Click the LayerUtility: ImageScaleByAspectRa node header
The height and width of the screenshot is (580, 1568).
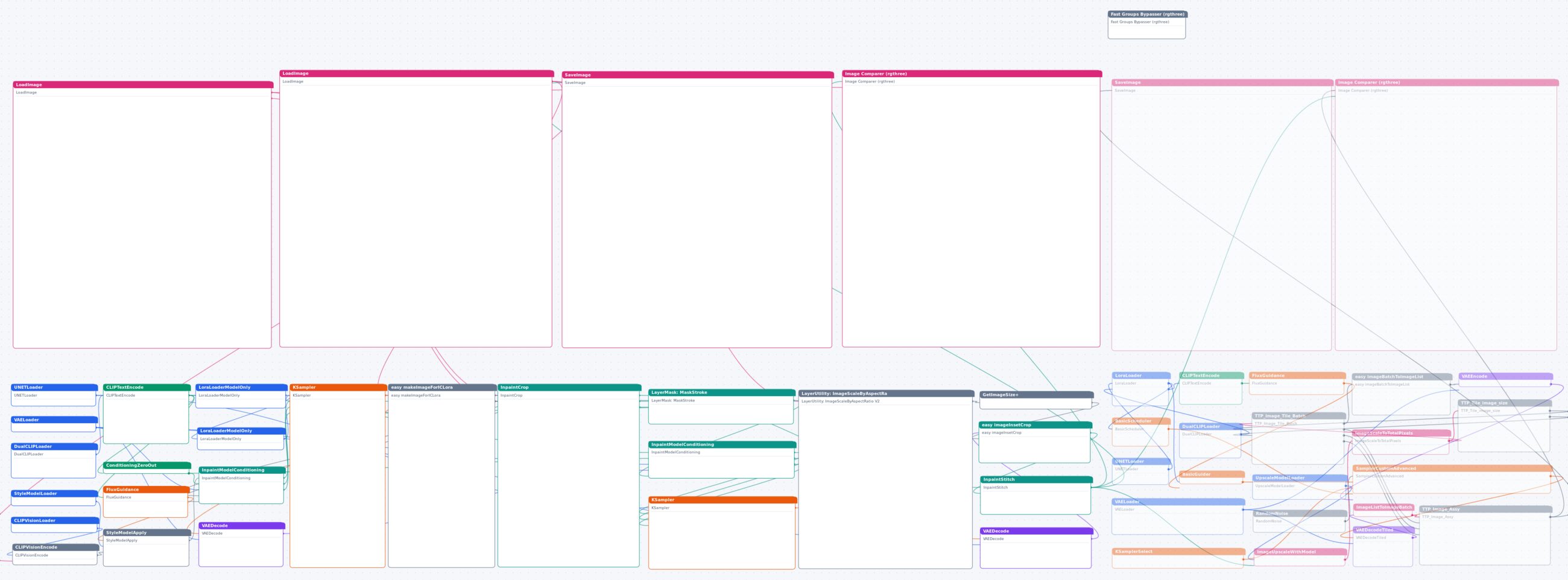click(x=887, y=394)
